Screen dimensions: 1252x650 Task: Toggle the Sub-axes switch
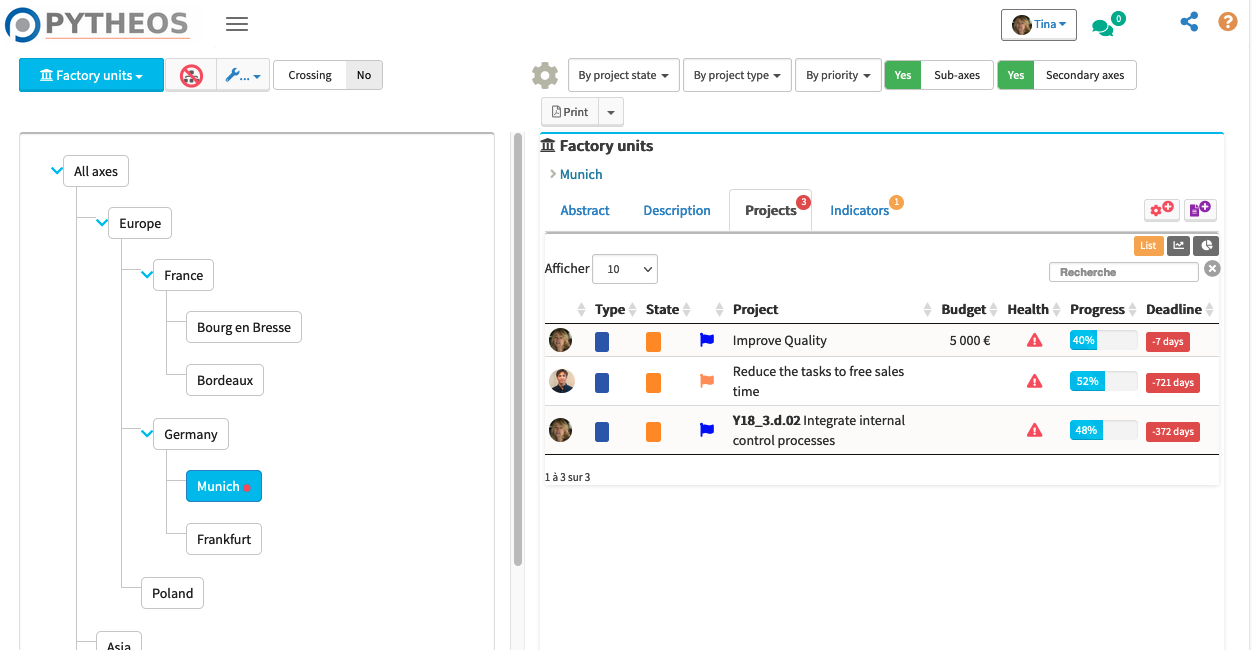(x=939, y=75)
